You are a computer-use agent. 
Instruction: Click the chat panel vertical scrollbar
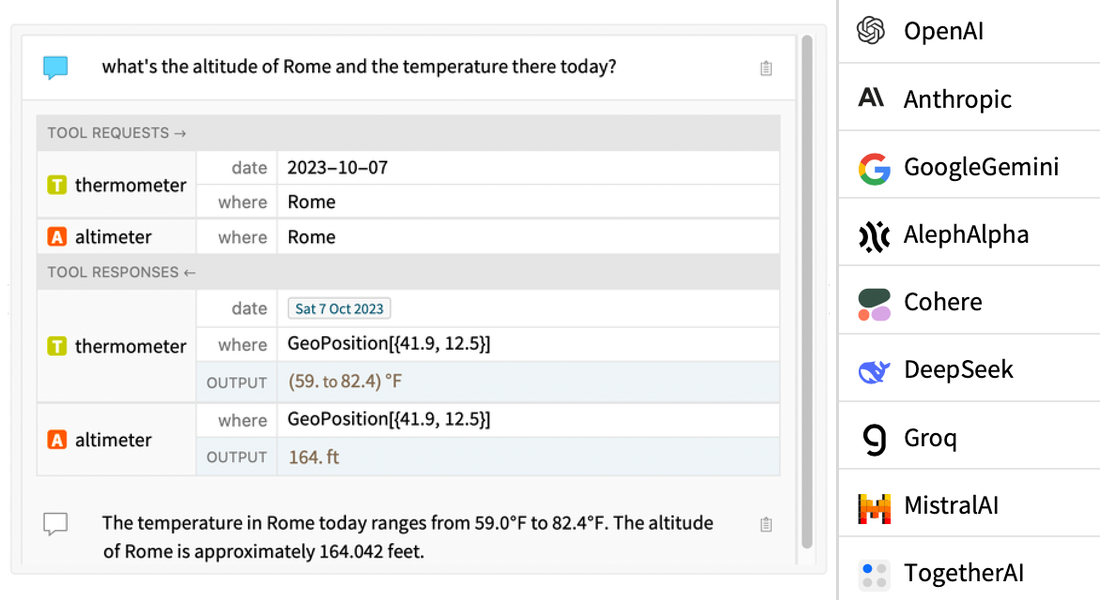coord(807,290)
